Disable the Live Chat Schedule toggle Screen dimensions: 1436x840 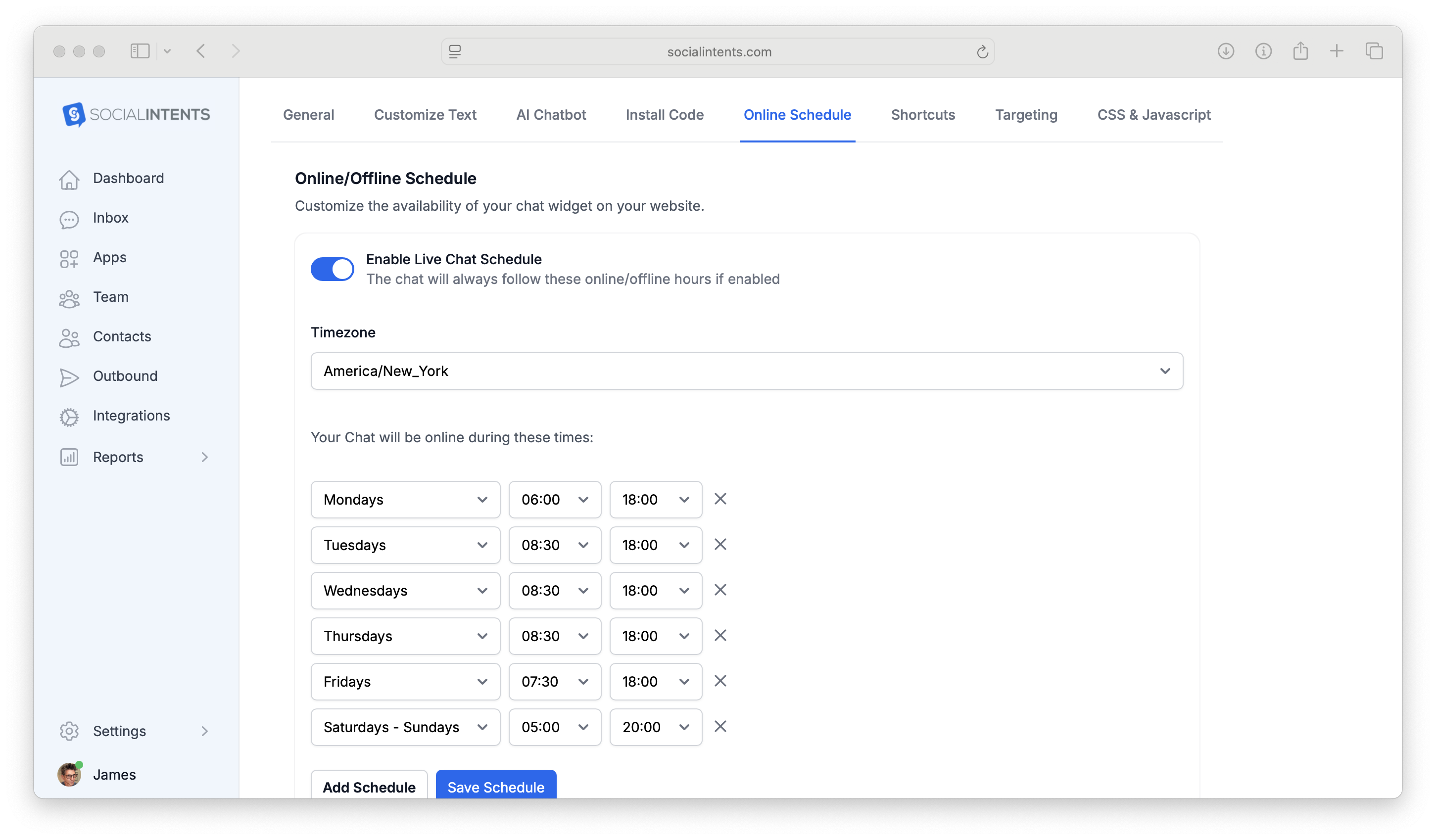(x=332, y=269)
